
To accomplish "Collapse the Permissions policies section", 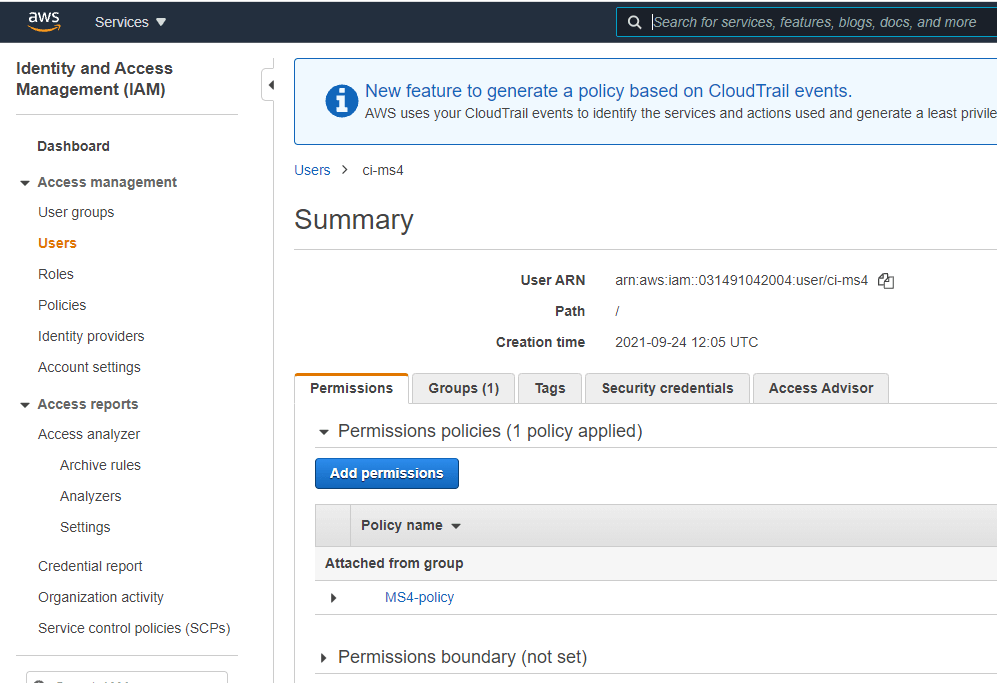I will click(324, 432).
